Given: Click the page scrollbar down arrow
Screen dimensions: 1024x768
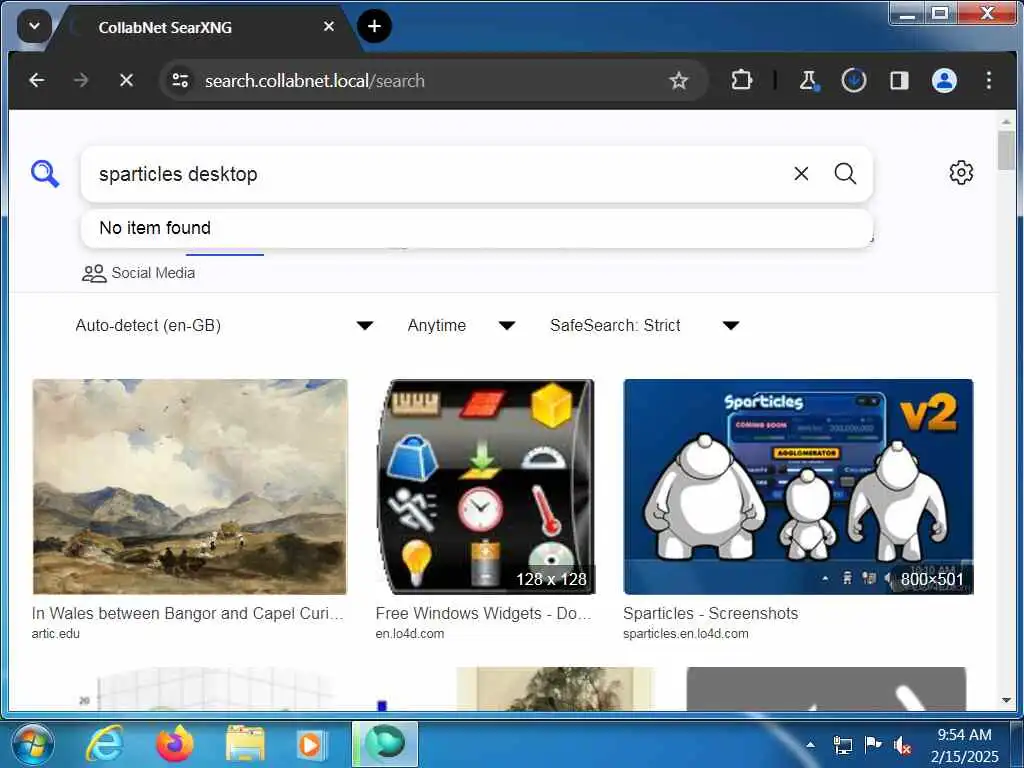Looking at the screenshot, I should [1006, 700].
